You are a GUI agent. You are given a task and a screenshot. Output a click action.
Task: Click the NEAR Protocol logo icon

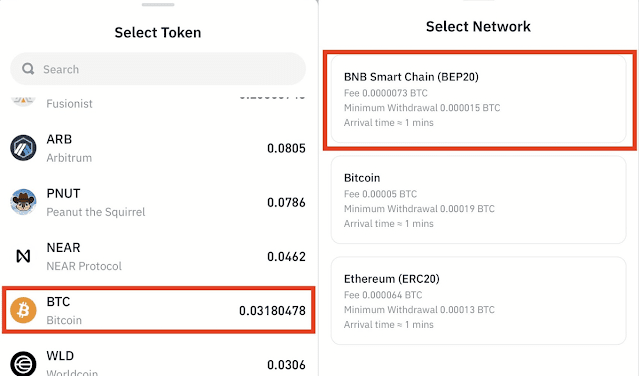23,256
